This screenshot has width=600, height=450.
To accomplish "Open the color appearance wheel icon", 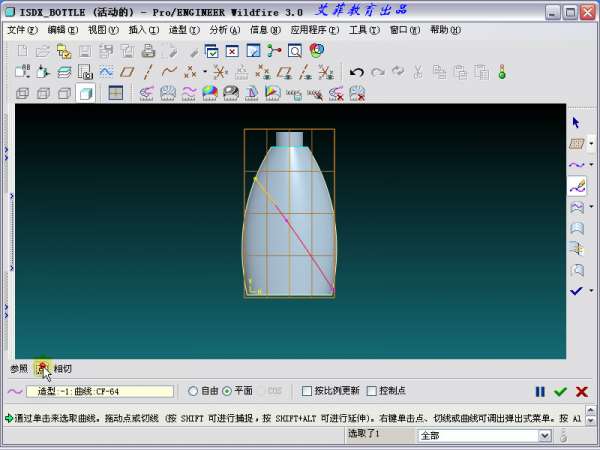I will (x=316, y=50).
